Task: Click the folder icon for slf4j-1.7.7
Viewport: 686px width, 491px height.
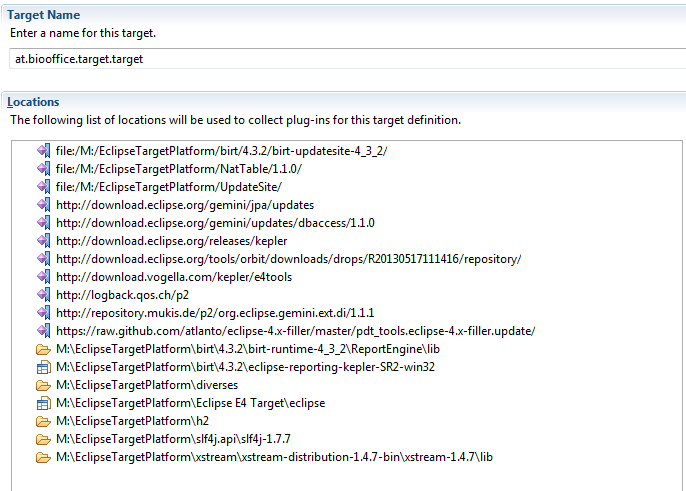Action: pos(43,439)
